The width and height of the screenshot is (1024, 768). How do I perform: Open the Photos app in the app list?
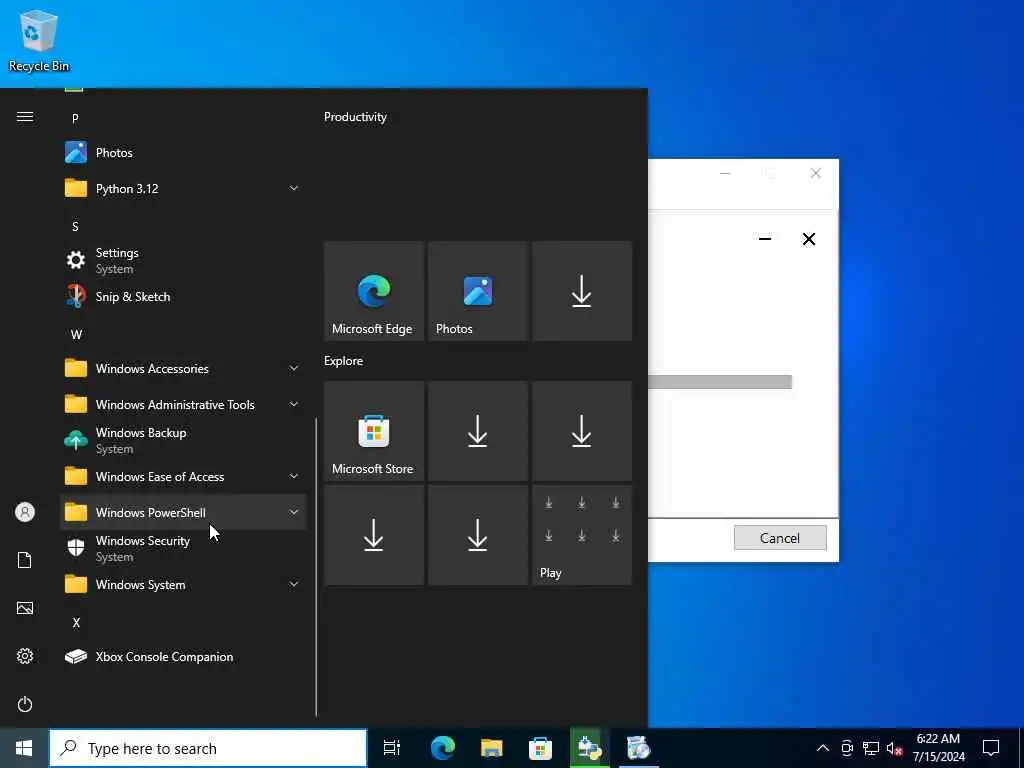pyautogui.click(x=183, y=153)
